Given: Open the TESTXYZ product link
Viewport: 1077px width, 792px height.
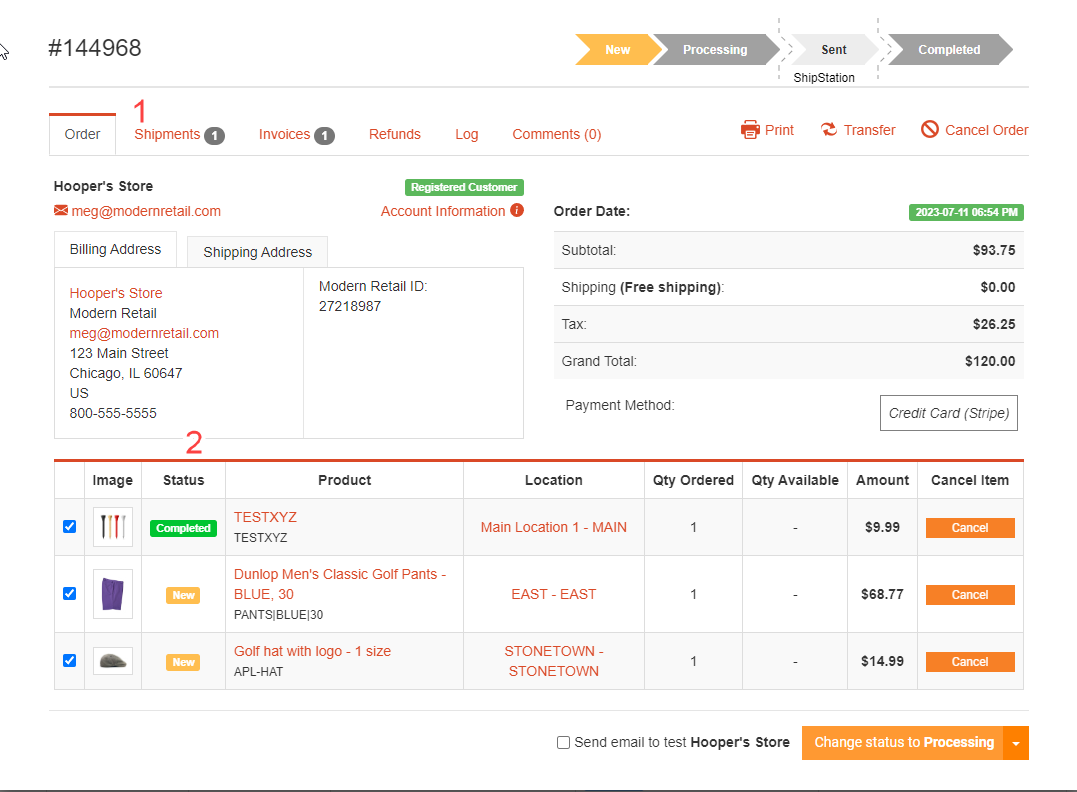Looking at the screenshot, I should [265, 517].
